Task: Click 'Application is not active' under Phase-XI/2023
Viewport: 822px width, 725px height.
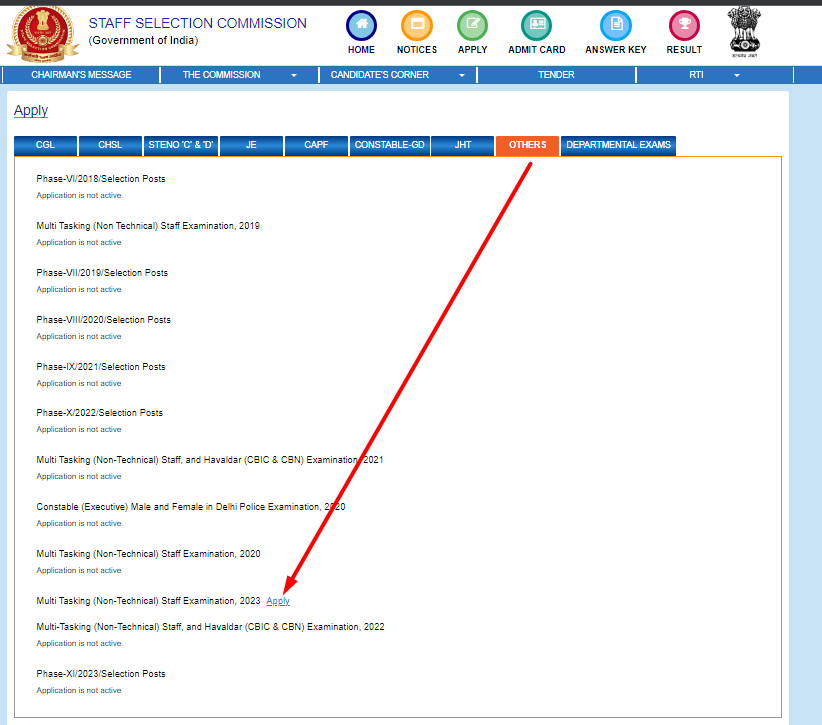Action: 79,690
